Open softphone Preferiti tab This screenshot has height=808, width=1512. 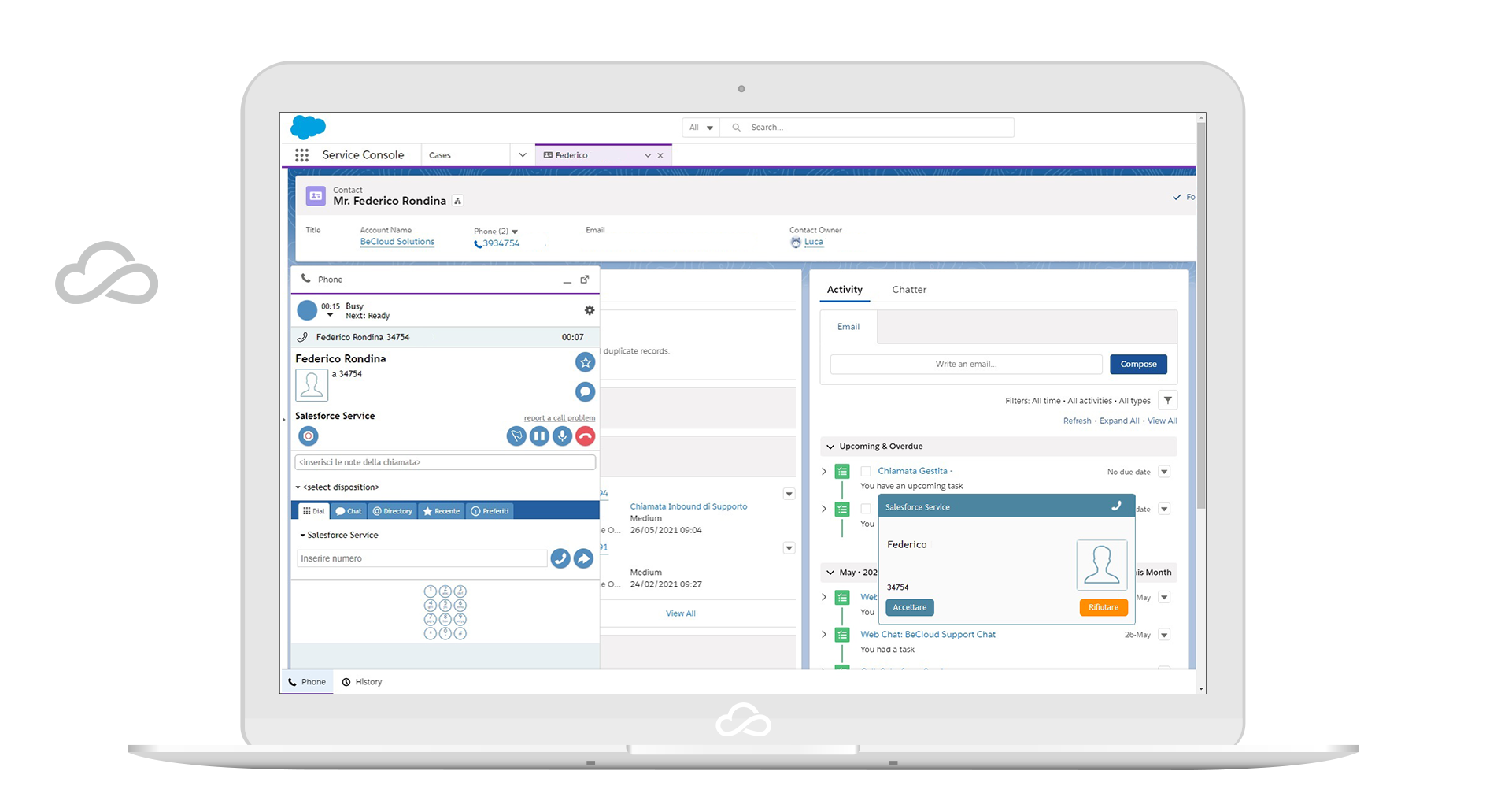coord(490,511)
